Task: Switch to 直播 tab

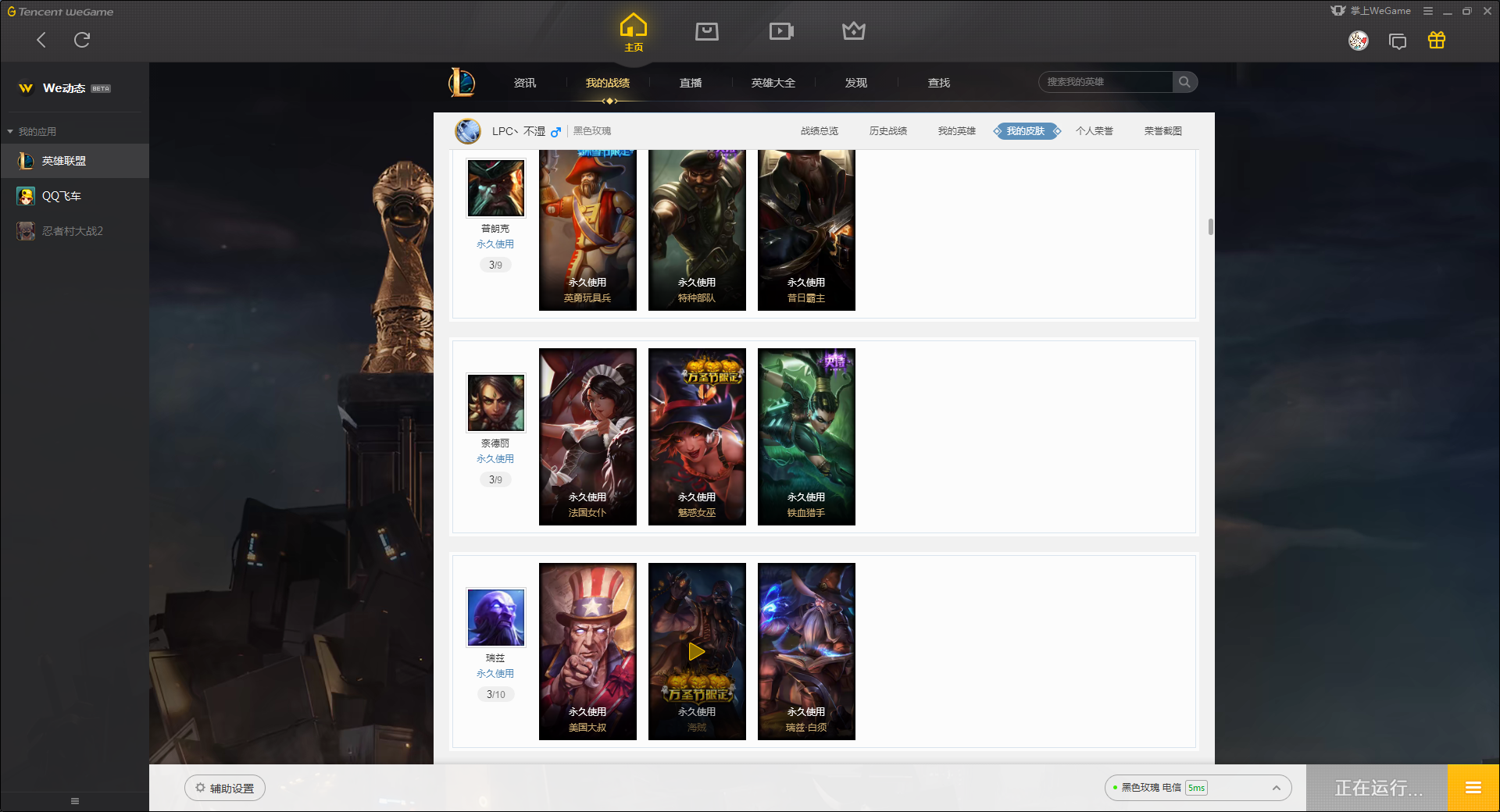Action: (691, 83)
